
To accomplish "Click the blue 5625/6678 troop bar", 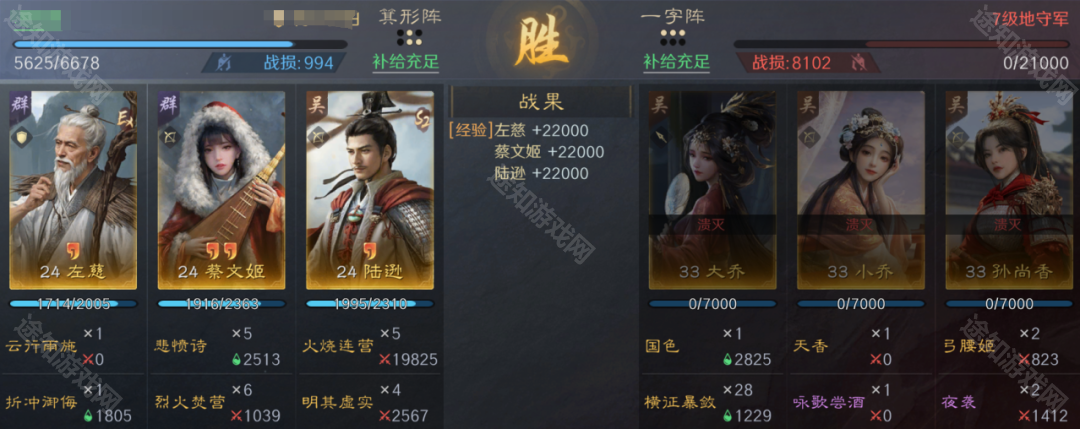I will pyautogui.click(x=180, y=44).
